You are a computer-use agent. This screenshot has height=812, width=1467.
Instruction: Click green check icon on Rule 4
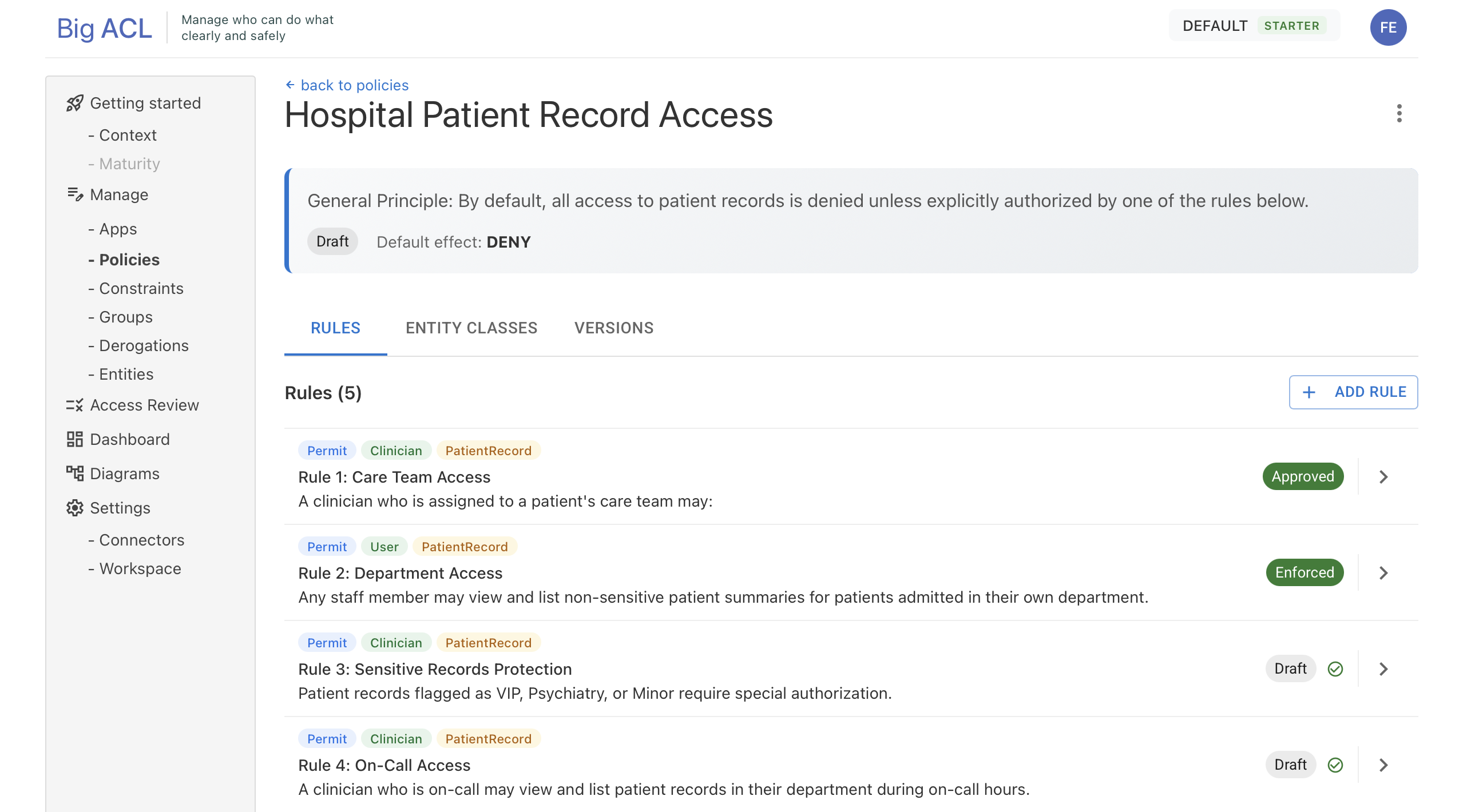tap(1335, 765)
